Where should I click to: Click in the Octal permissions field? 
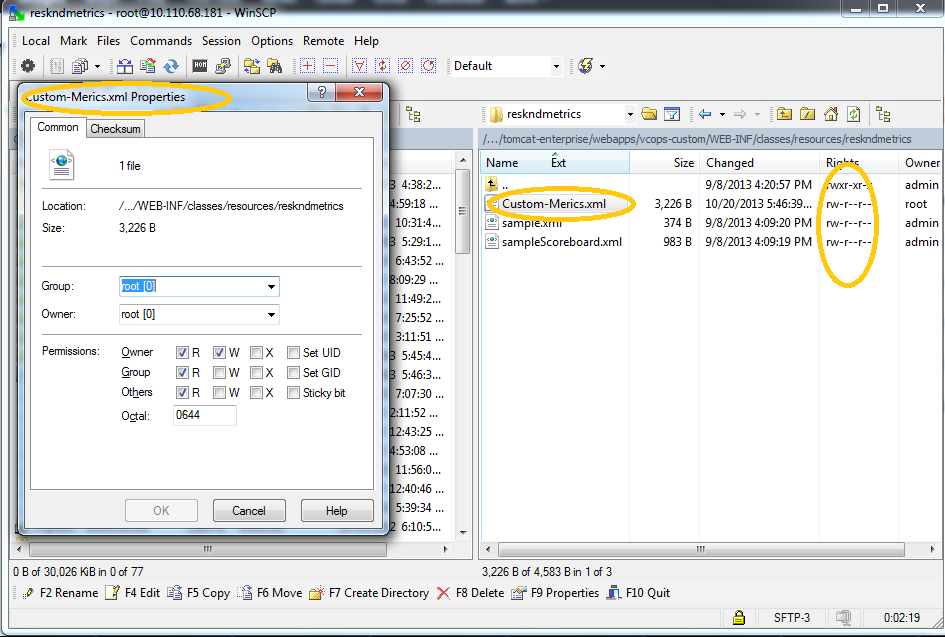tap(204, 415)
